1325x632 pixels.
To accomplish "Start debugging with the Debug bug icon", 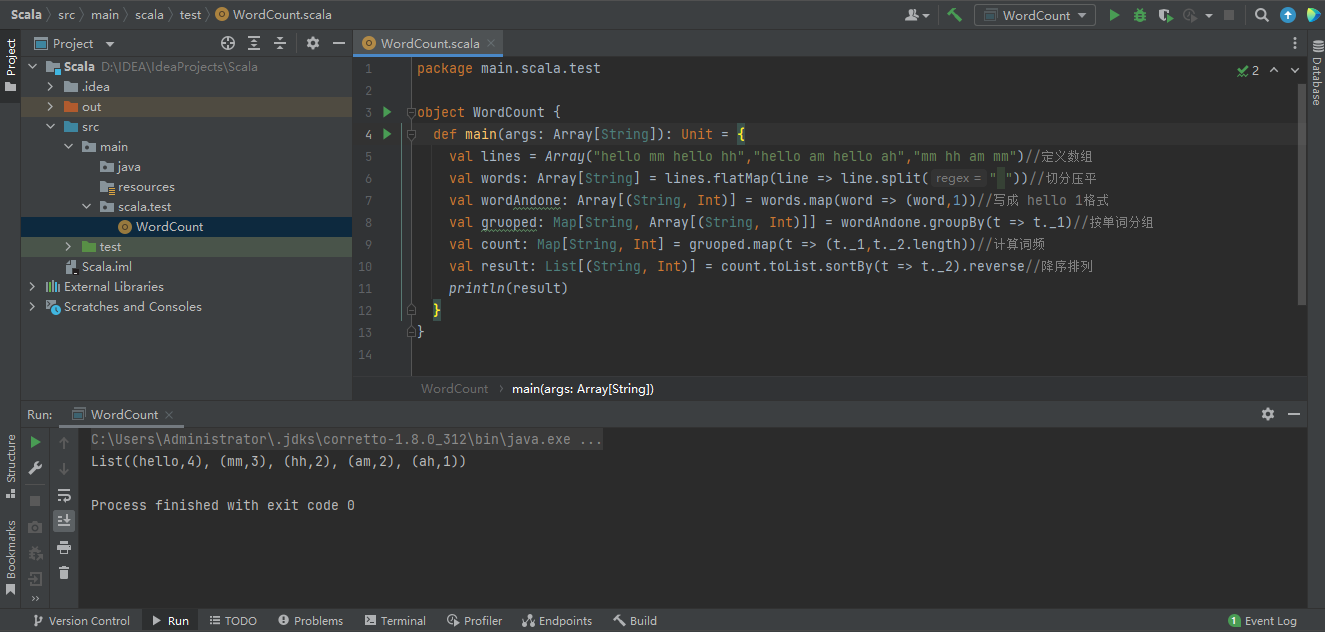I will pos(1140,15).
